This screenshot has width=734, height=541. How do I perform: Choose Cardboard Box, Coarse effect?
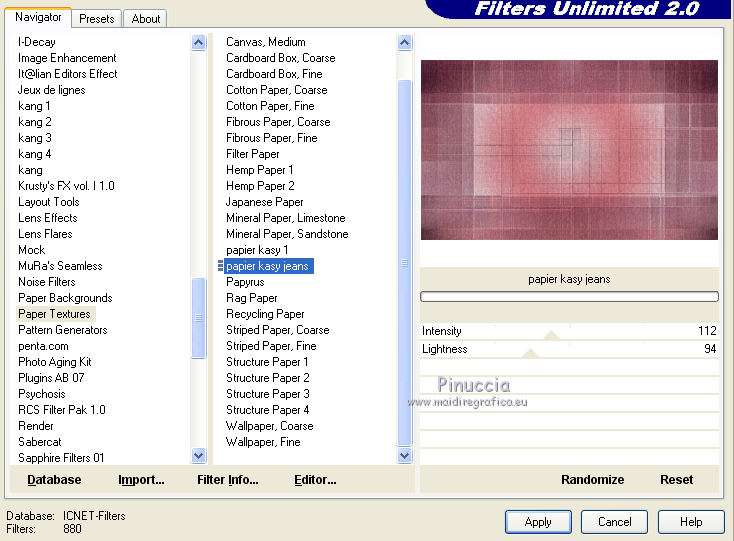[280, 58]
